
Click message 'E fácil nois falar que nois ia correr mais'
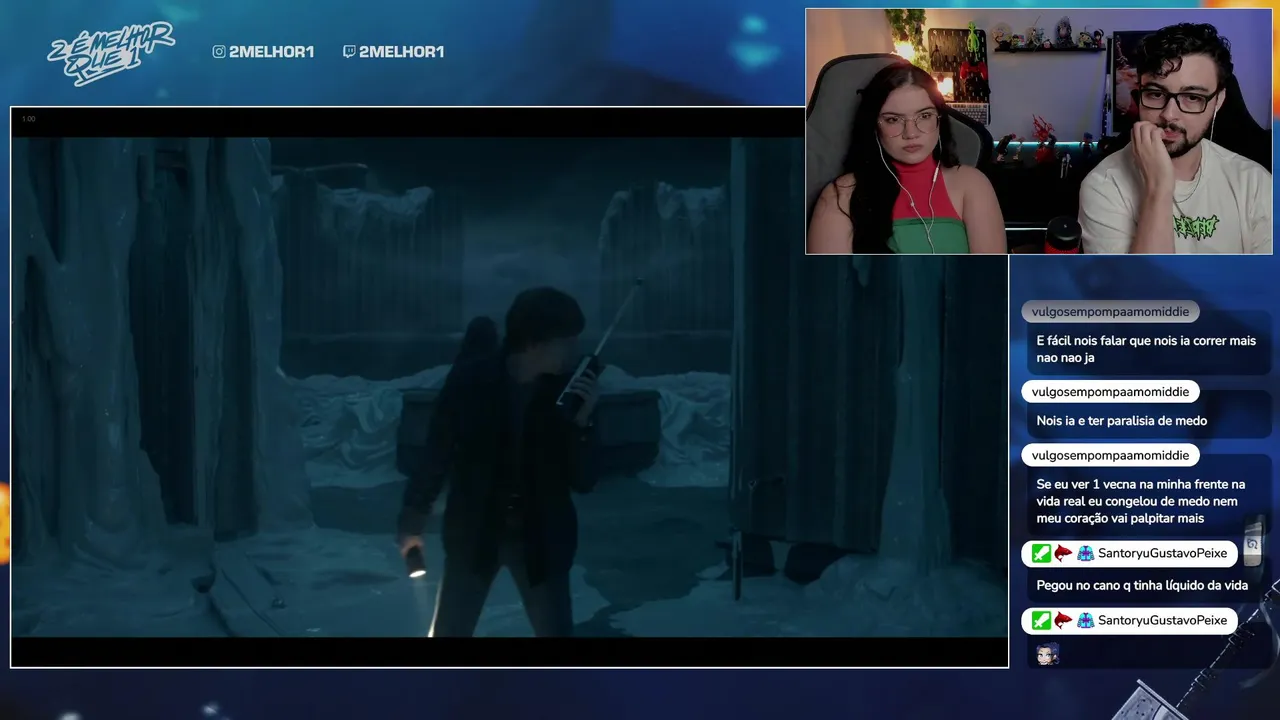pos(1146,349)
